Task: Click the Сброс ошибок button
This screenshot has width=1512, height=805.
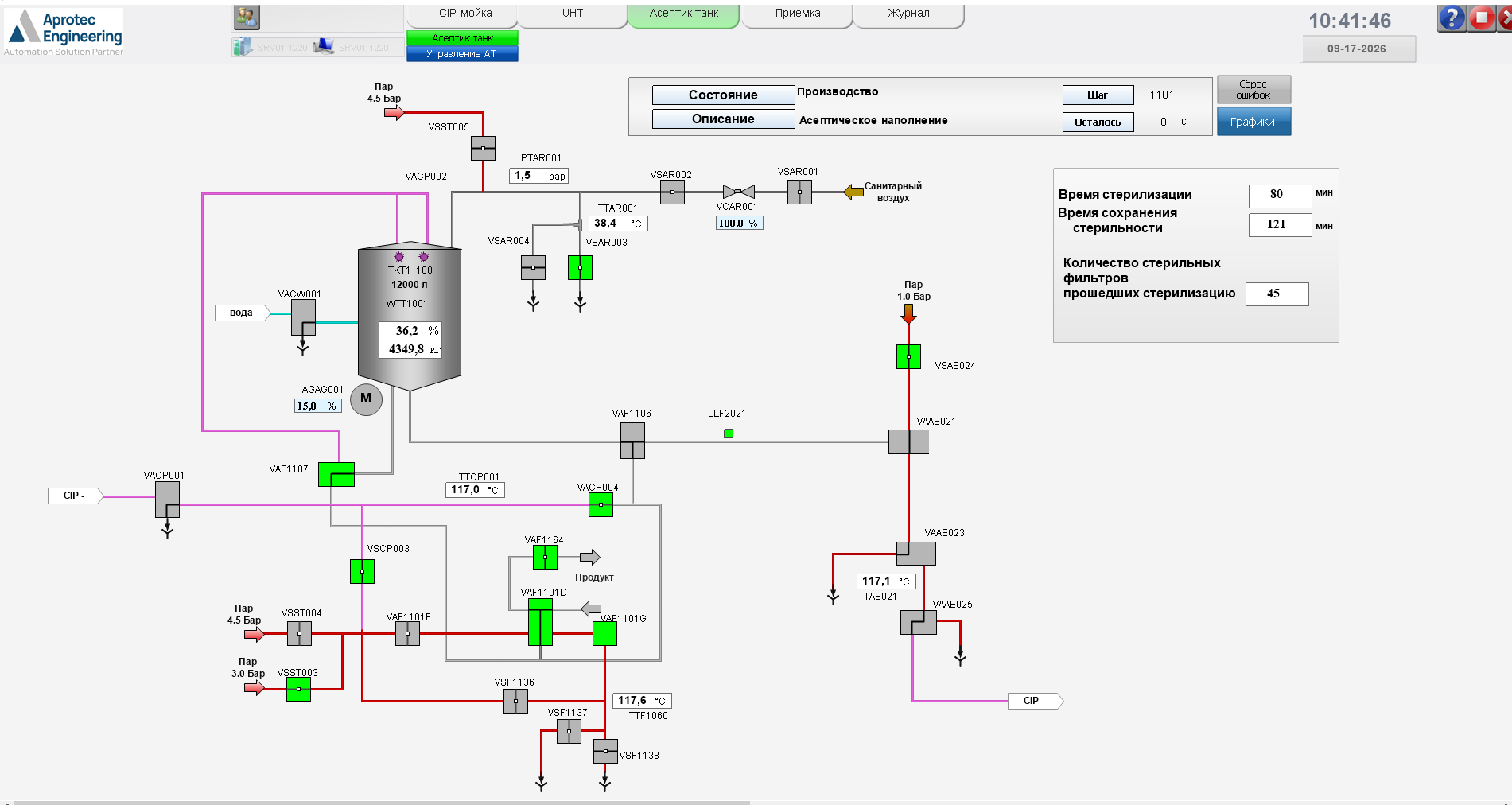Action: (1254, 89)
